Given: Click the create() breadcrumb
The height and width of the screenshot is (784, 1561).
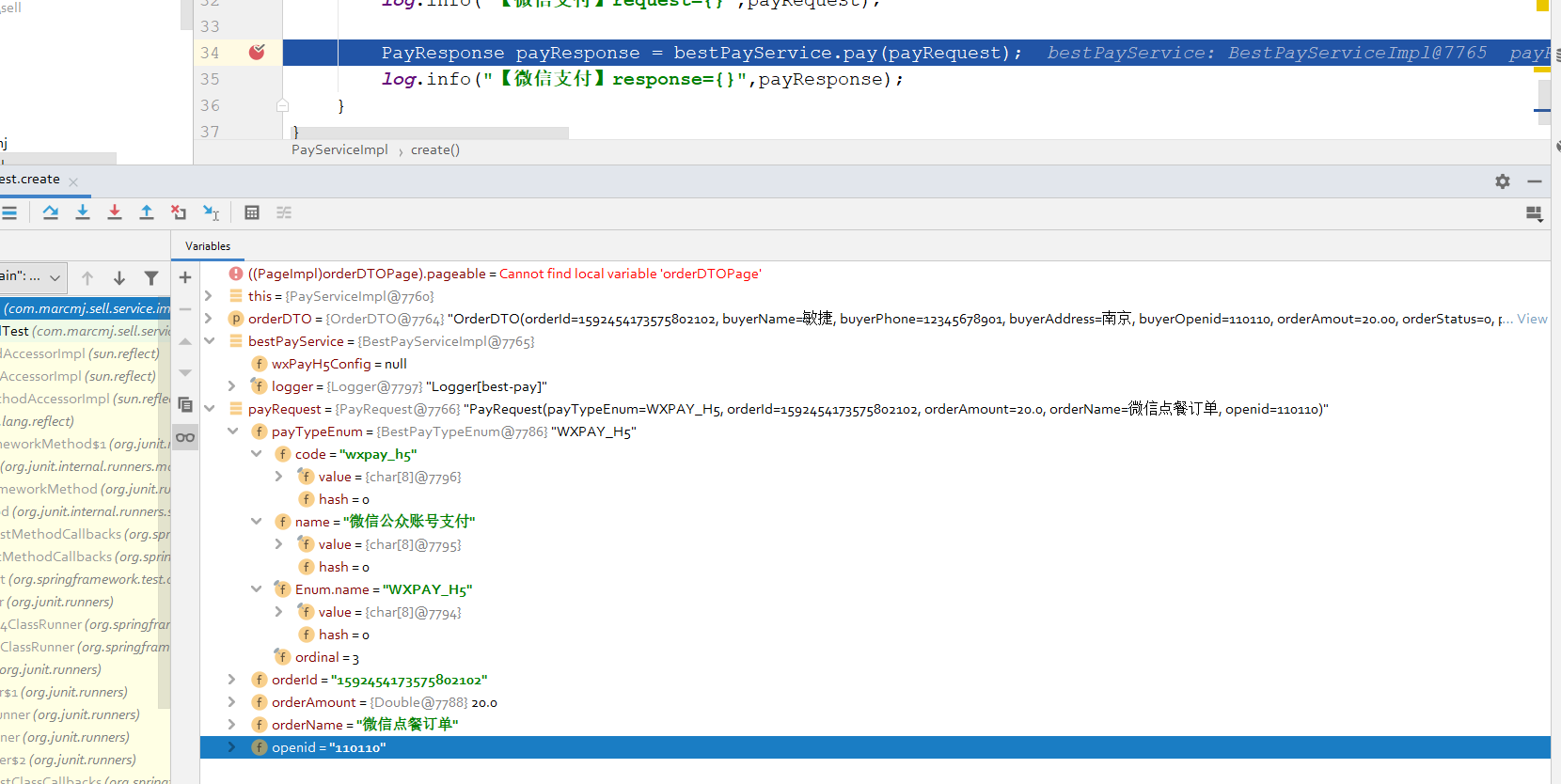Looking at the screenshot, I should tap(435, 149).
